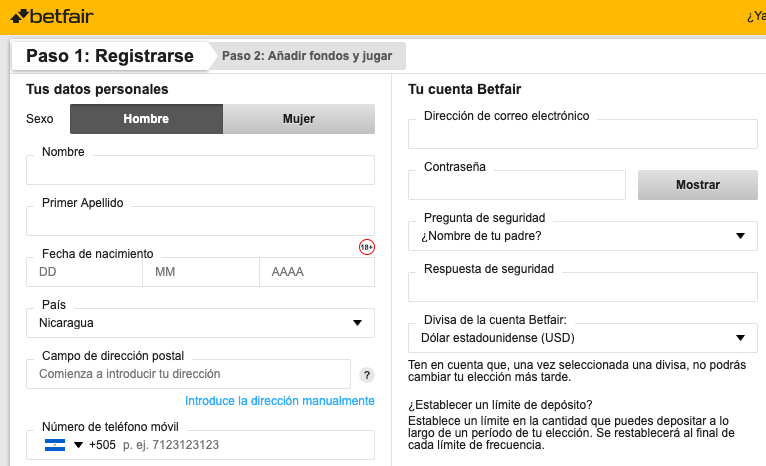Focus the Respuesta de seguridad field
This screenshot has height=466, width=766.
(x=583, y=287)
